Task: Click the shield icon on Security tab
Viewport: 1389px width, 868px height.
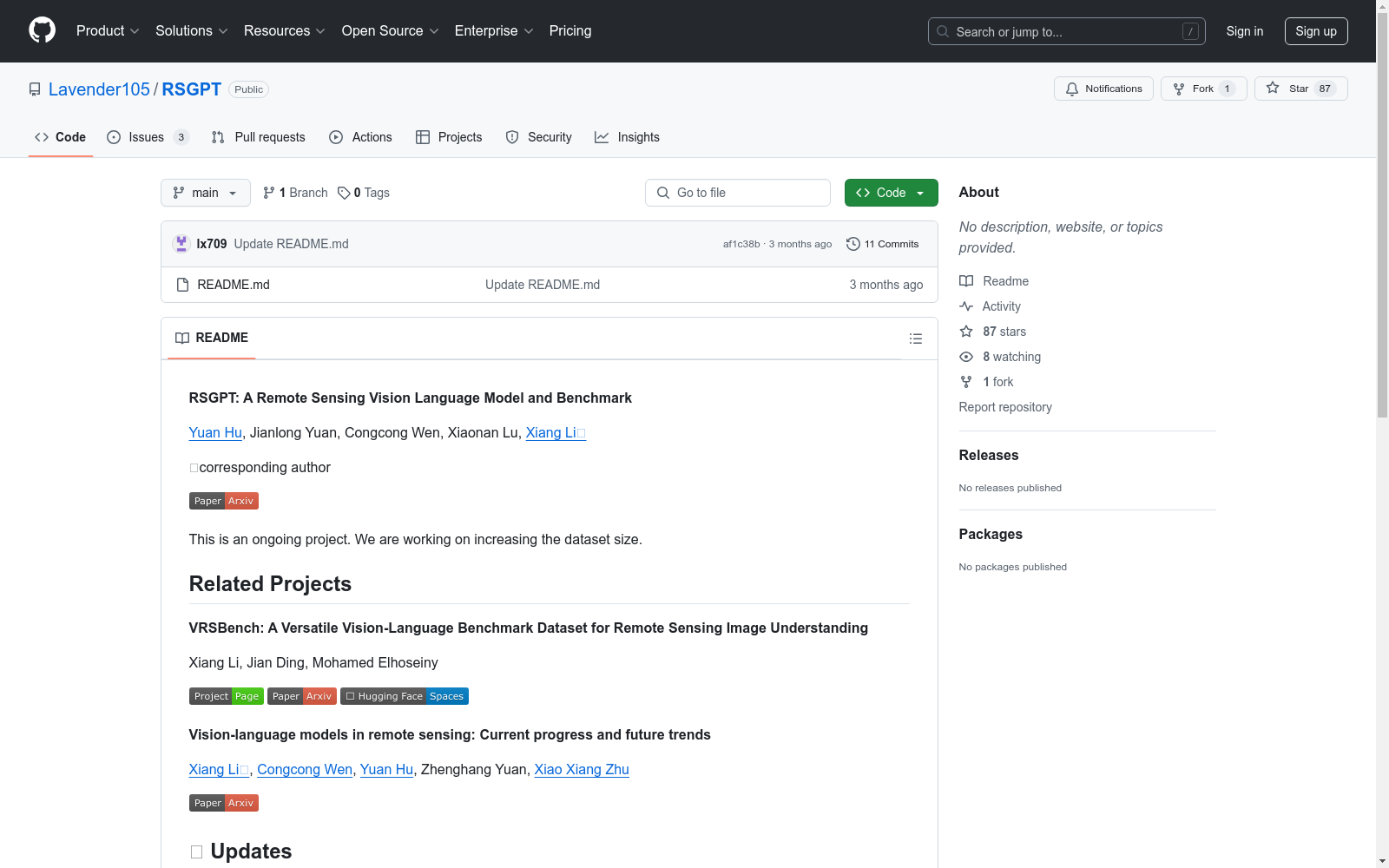Action: pyautogui.click(x=512, y=137)
